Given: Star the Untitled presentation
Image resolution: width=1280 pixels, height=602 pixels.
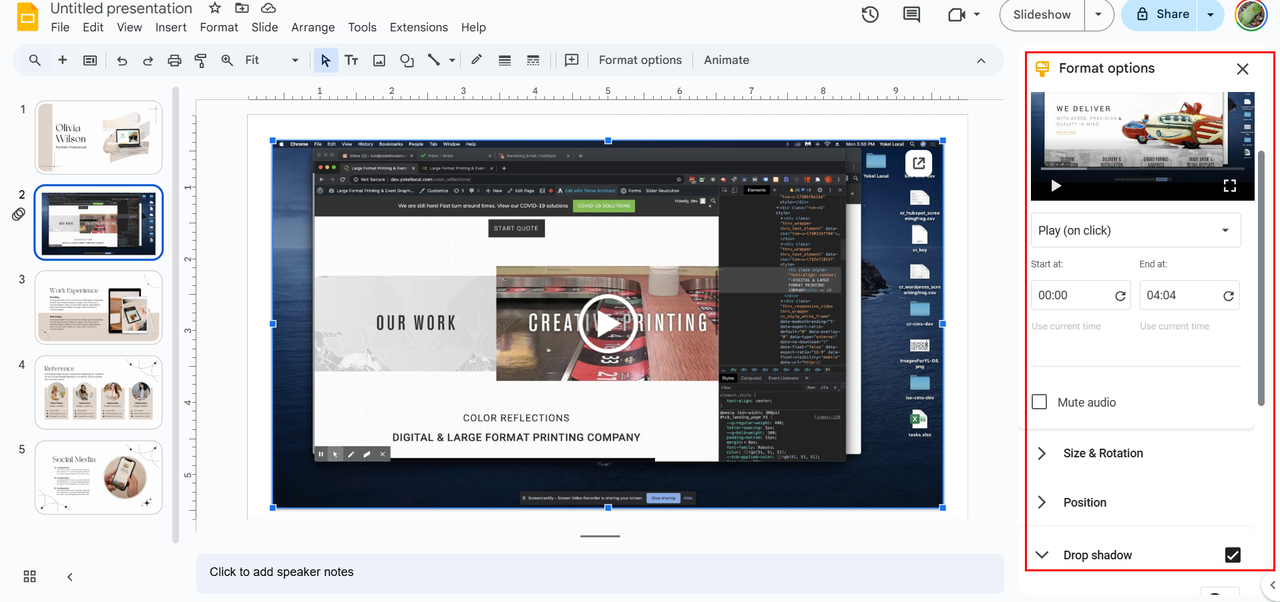Looking at the screenshot, I should pyautogui.click(x=215, y=8).
